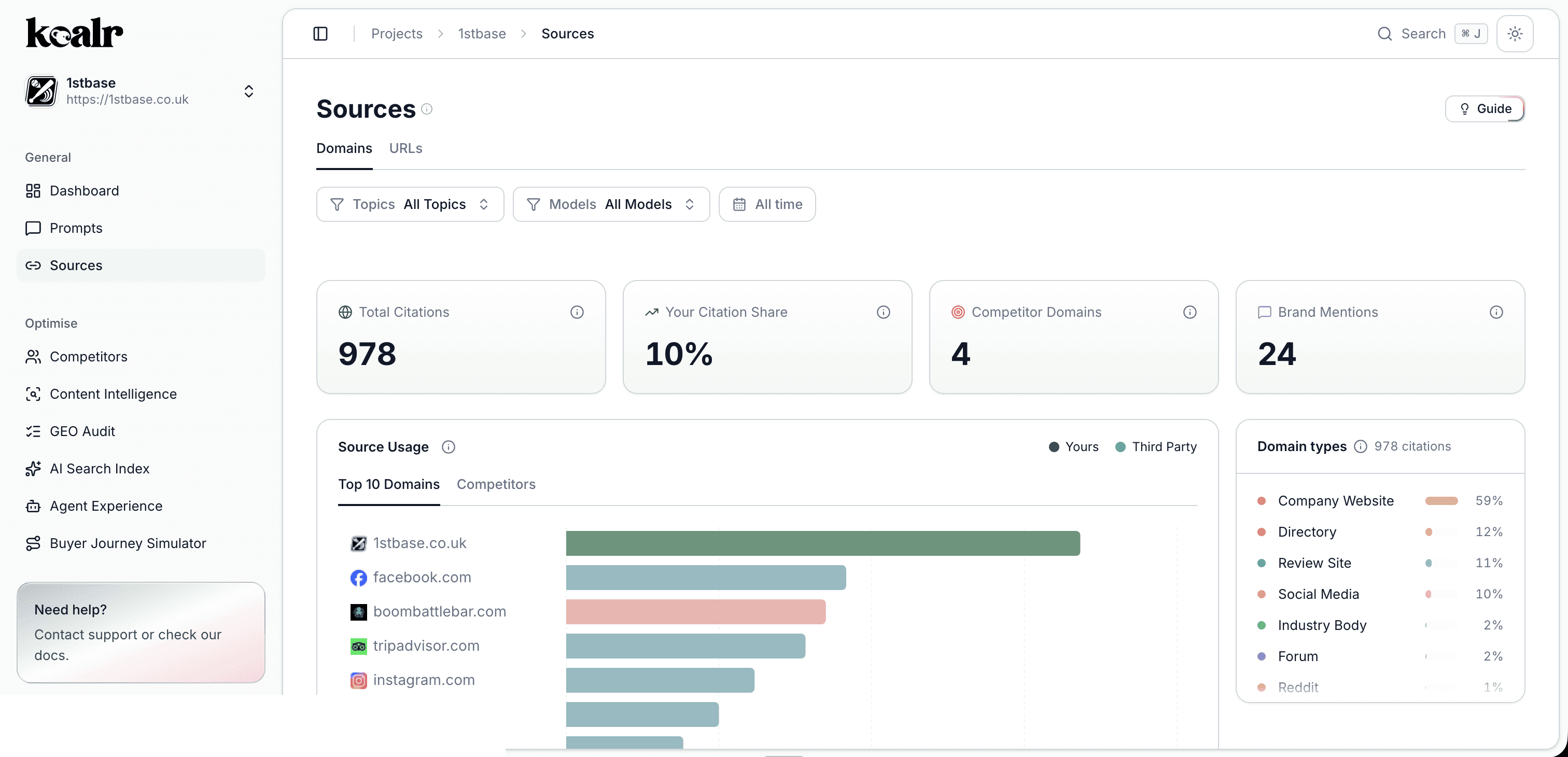Viewport: 1568px width, 757px height.
Task: Launch the Buyer Journey Simulator
Action: [128, 543]
